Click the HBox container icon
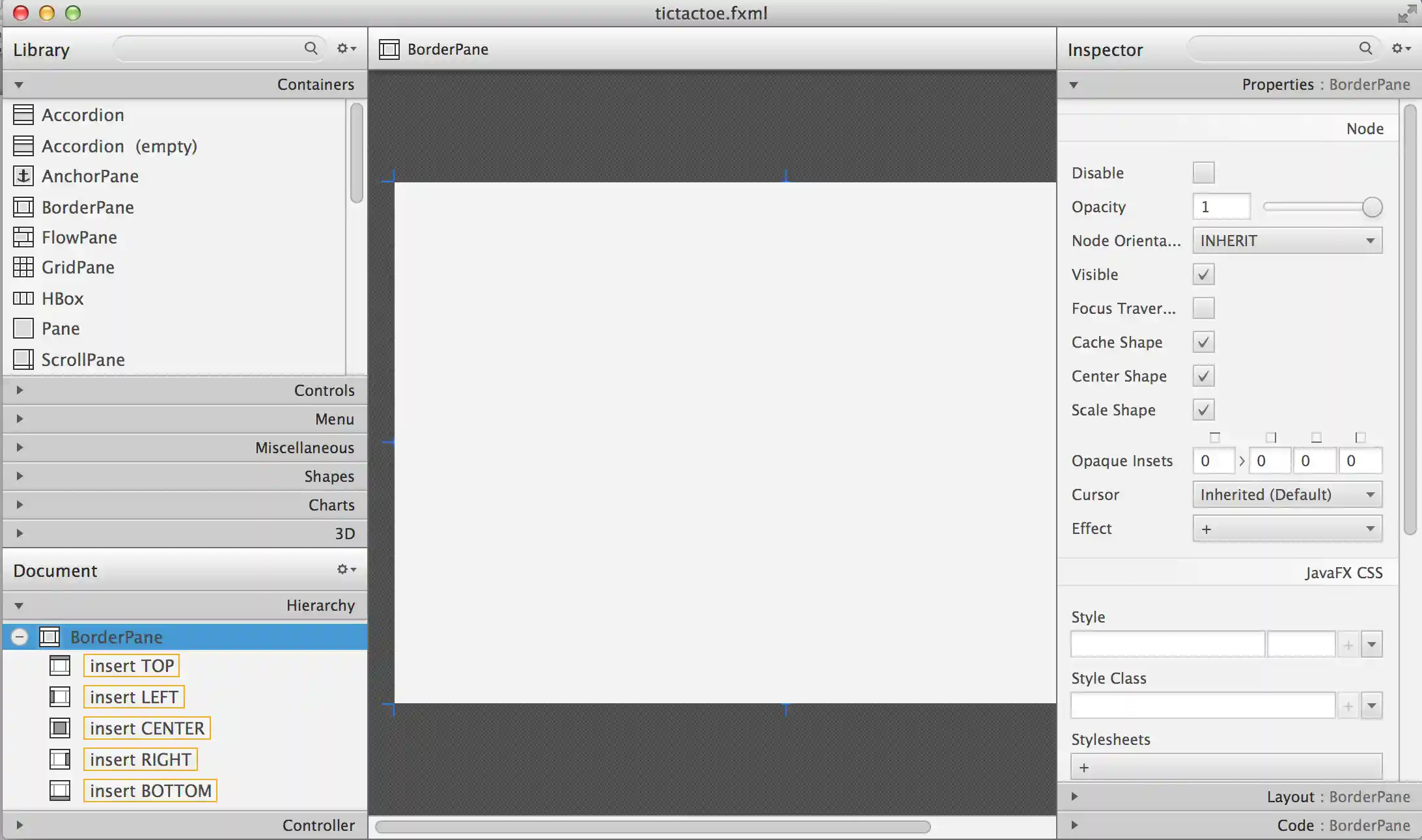The image size is (1422, 840). [23, 298]
